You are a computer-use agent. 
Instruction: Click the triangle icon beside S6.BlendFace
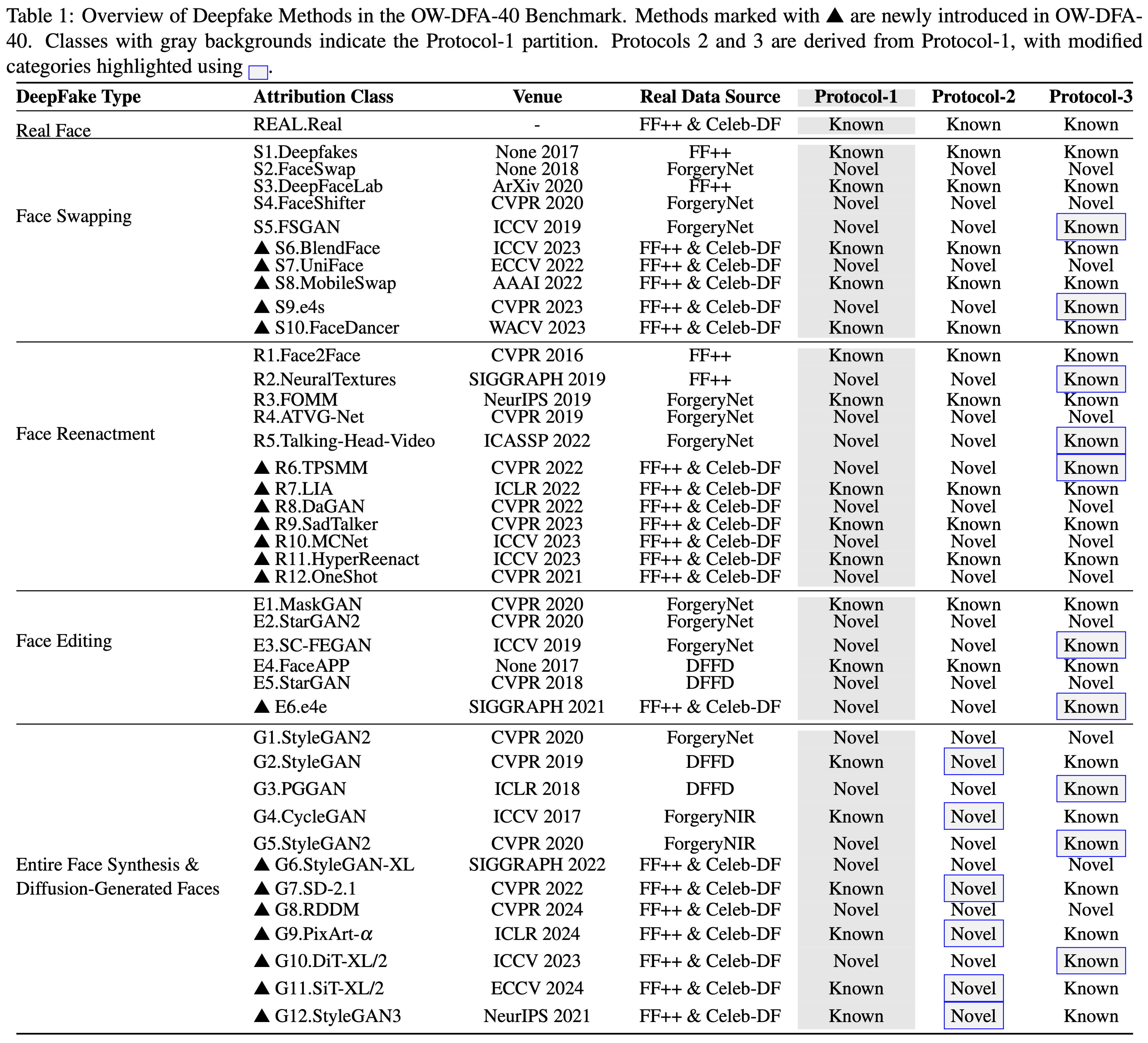pyautogui.click(x=261, y=248)
